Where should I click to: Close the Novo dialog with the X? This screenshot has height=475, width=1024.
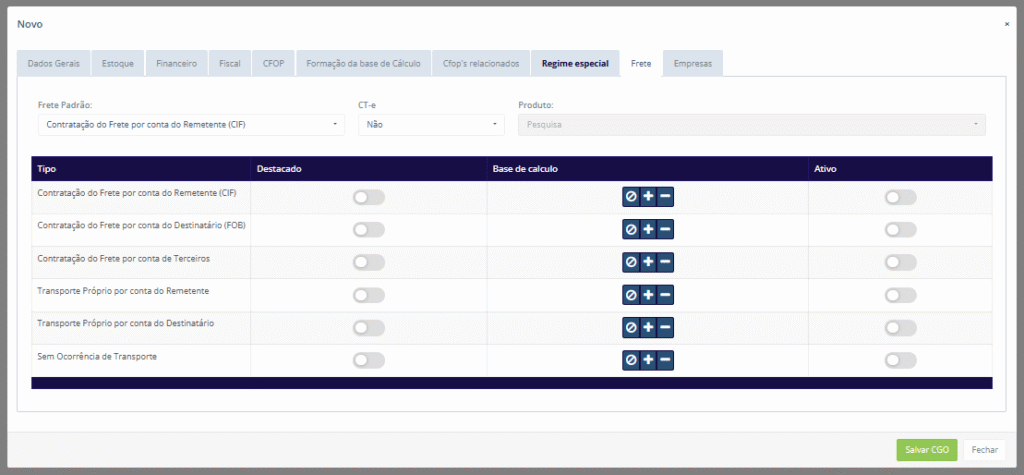tap(1006, 23)
